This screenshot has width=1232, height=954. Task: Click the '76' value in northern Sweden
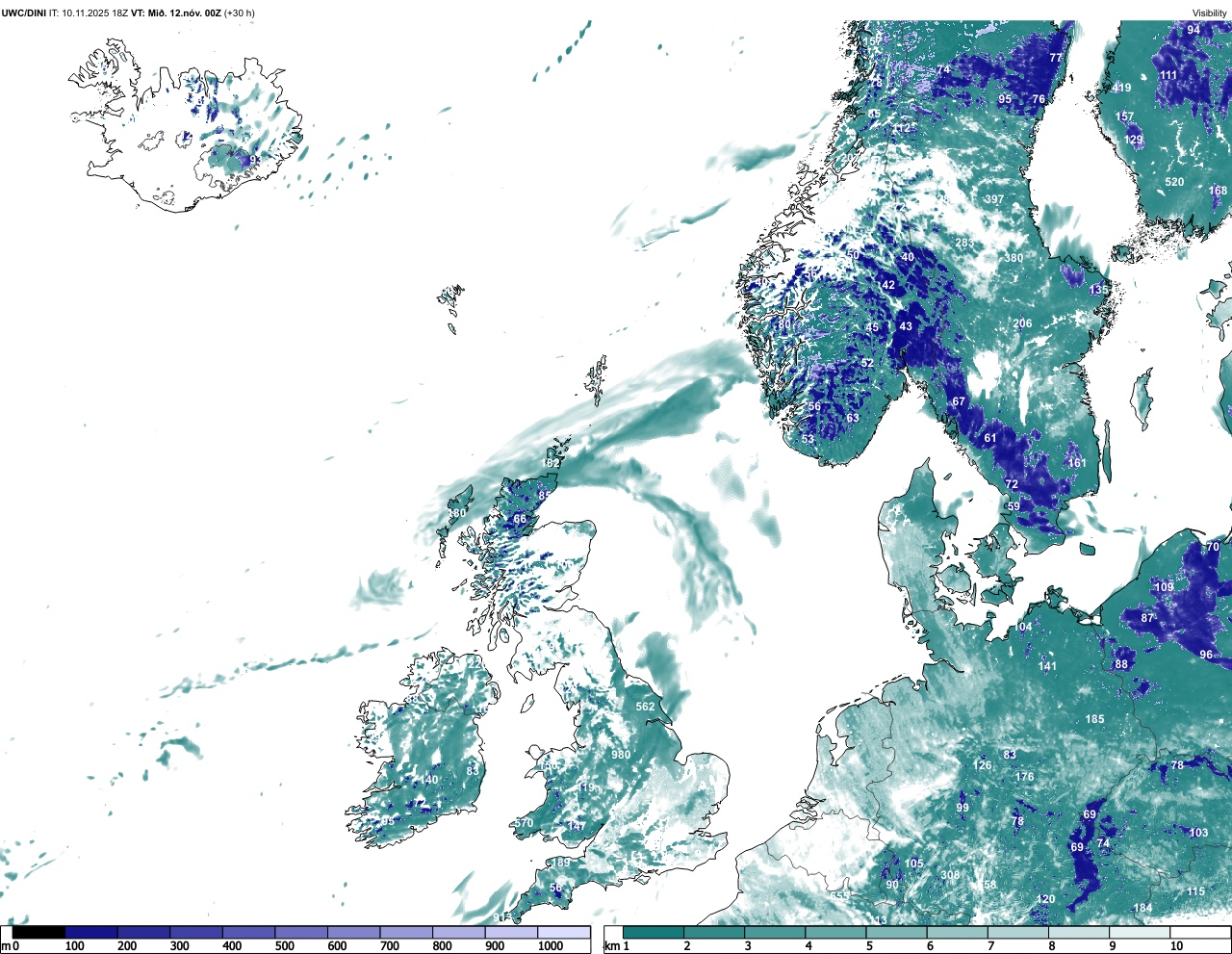coord(1039,99)
